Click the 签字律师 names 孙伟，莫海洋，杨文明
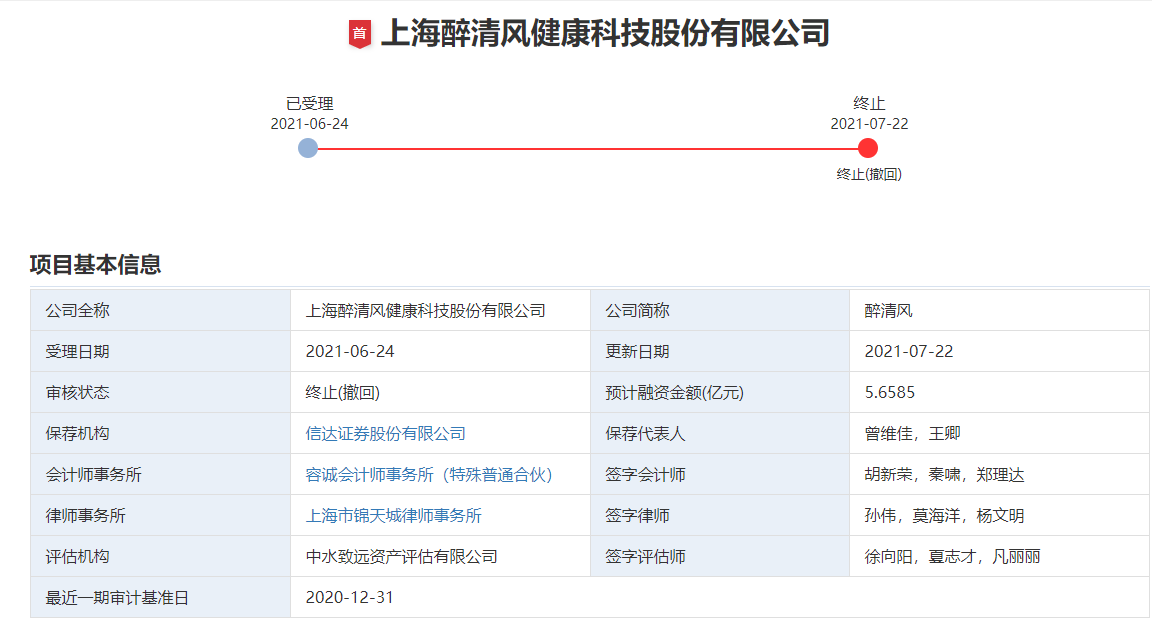This screenshot has width=1152, height=620. pyautogui.click(x=944, y=516)
